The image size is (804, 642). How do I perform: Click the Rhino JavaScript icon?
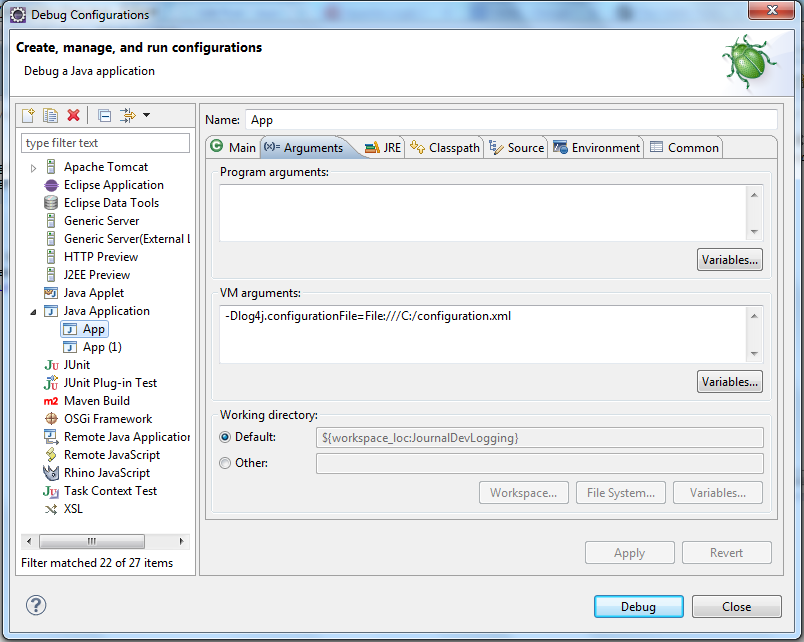point(51,473)
